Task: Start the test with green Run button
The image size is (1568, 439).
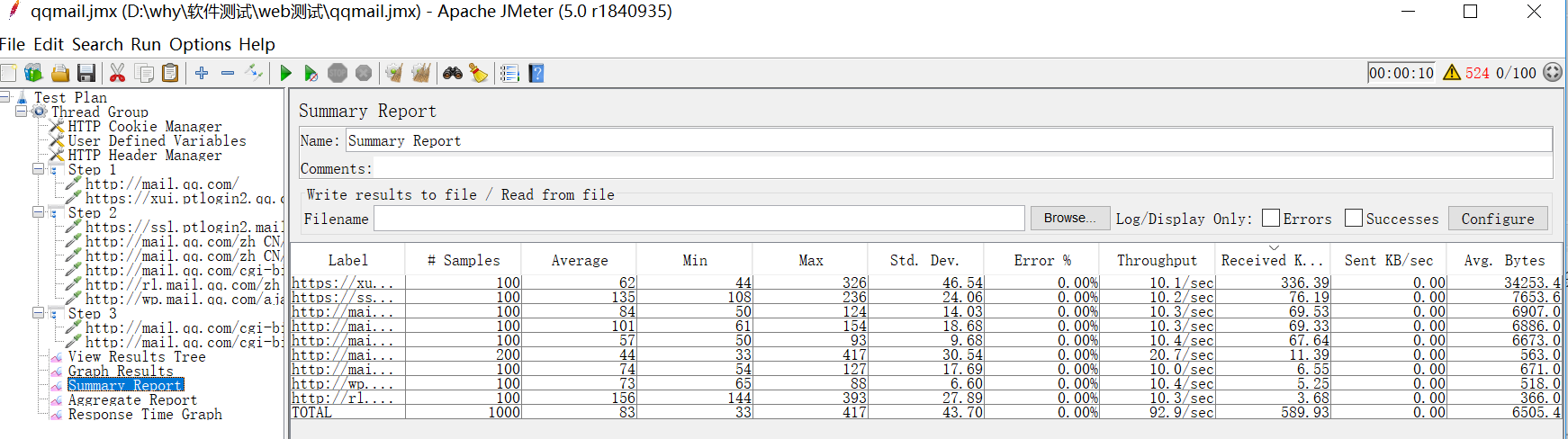Action: tap(285, 73)
